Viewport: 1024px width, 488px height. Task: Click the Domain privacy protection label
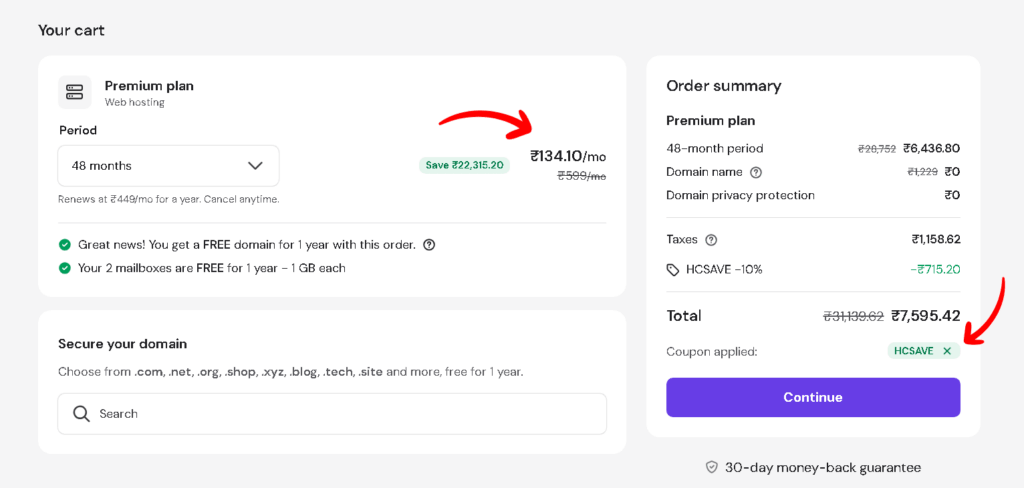tap(741, 195)
